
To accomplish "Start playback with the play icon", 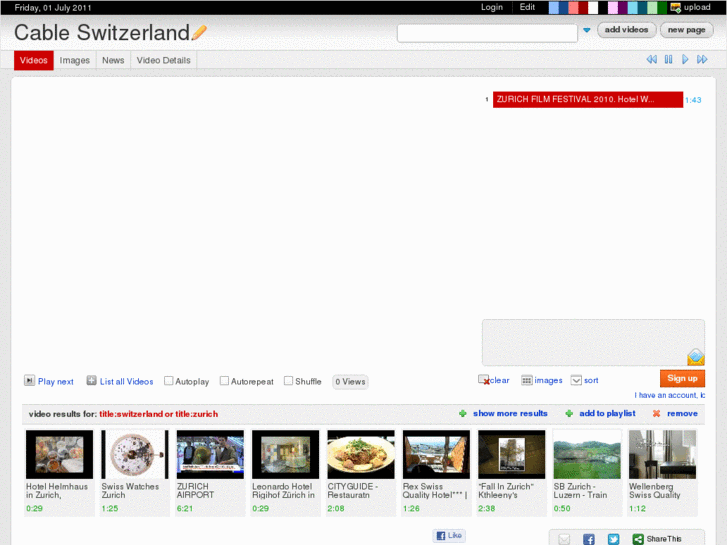I will coord(685,59).
